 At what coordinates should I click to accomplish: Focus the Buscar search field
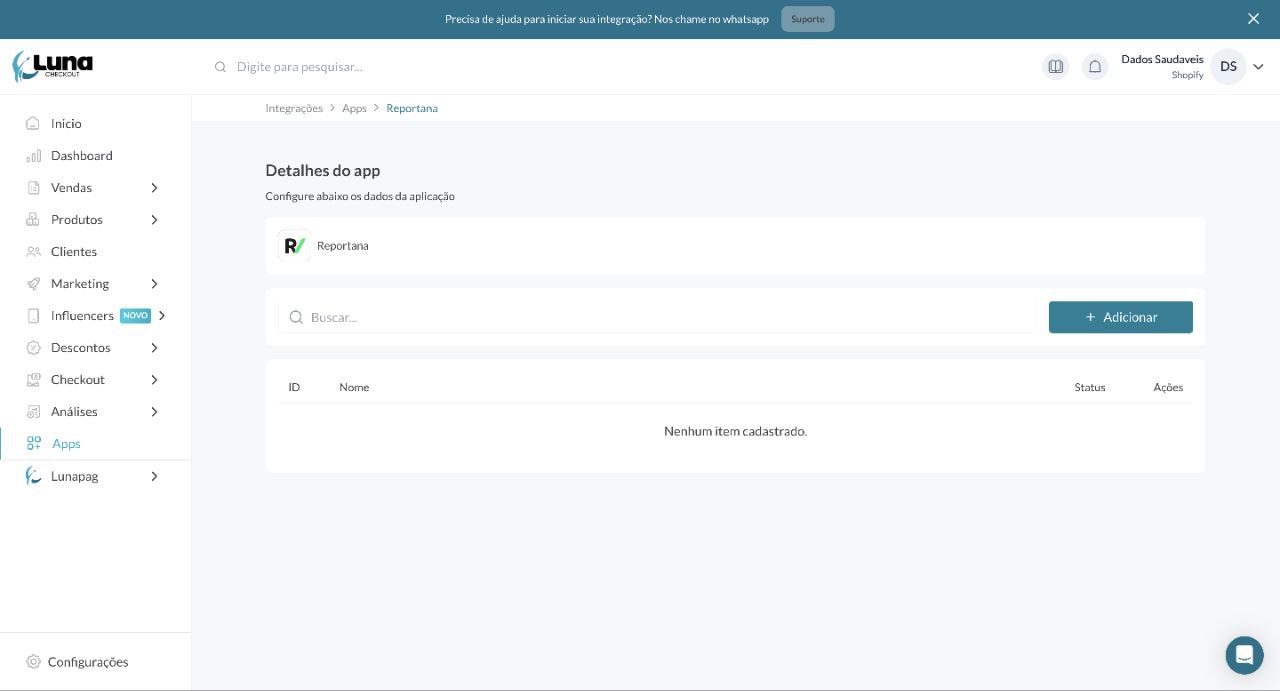click(660, 317)
